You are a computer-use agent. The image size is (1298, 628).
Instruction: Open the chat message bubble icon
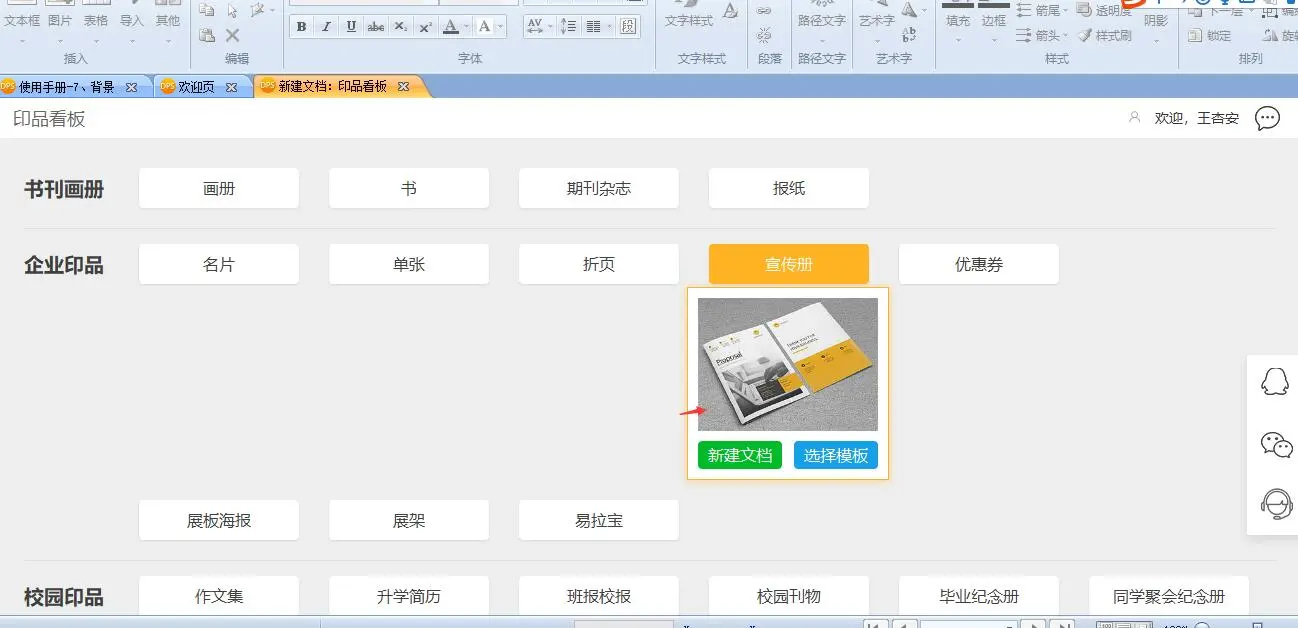click(x=1267, y=118)
